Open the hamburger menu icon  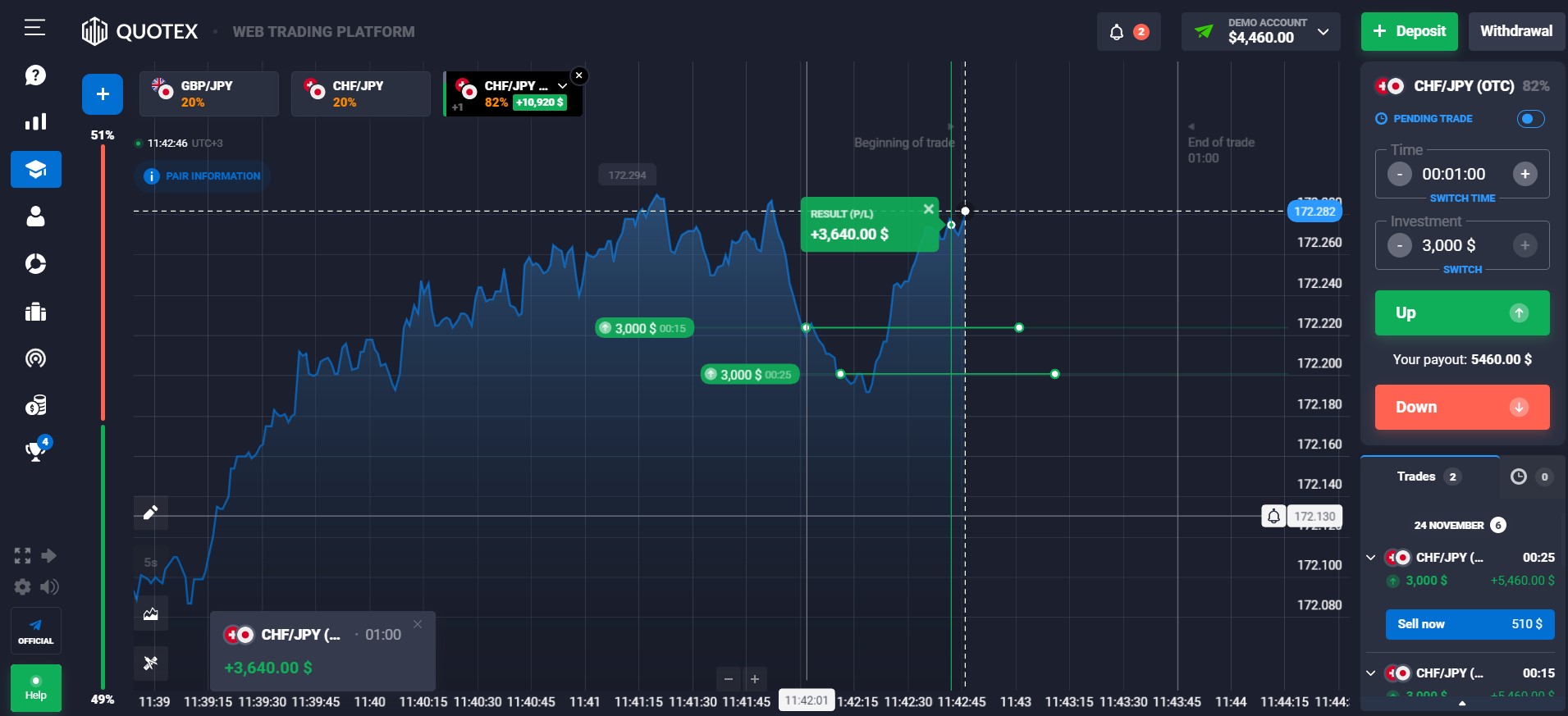pyautogui.click(x=34, y=28)
